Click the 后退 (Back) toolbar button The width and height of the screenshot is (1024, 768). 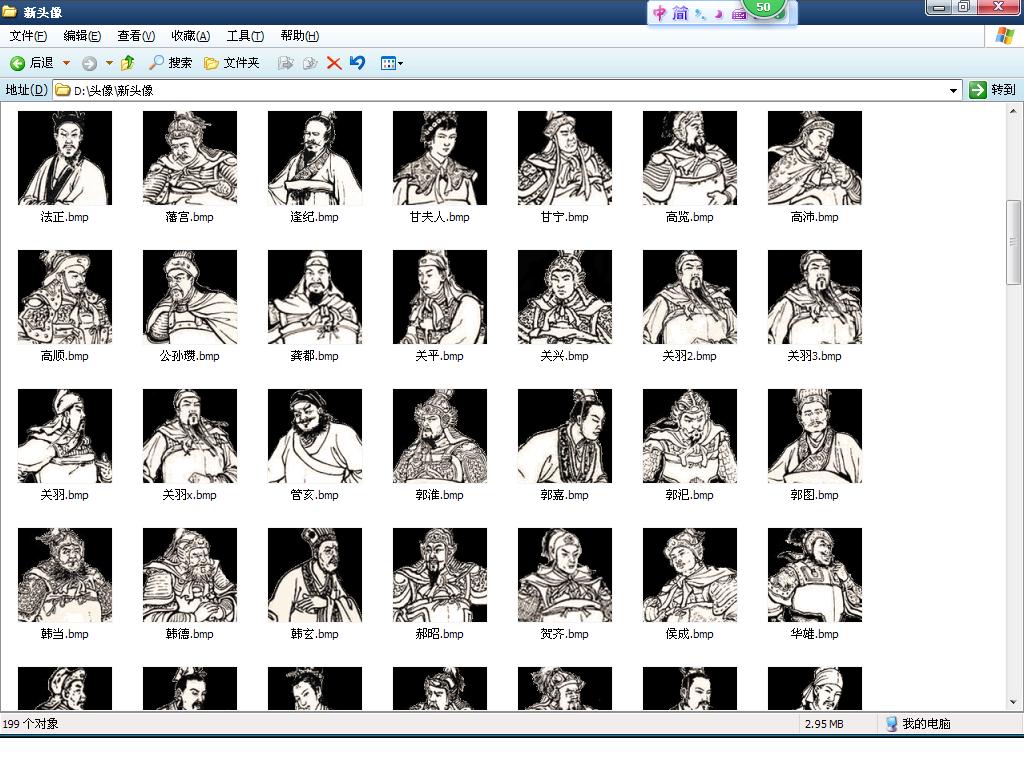tap(32, 63)
